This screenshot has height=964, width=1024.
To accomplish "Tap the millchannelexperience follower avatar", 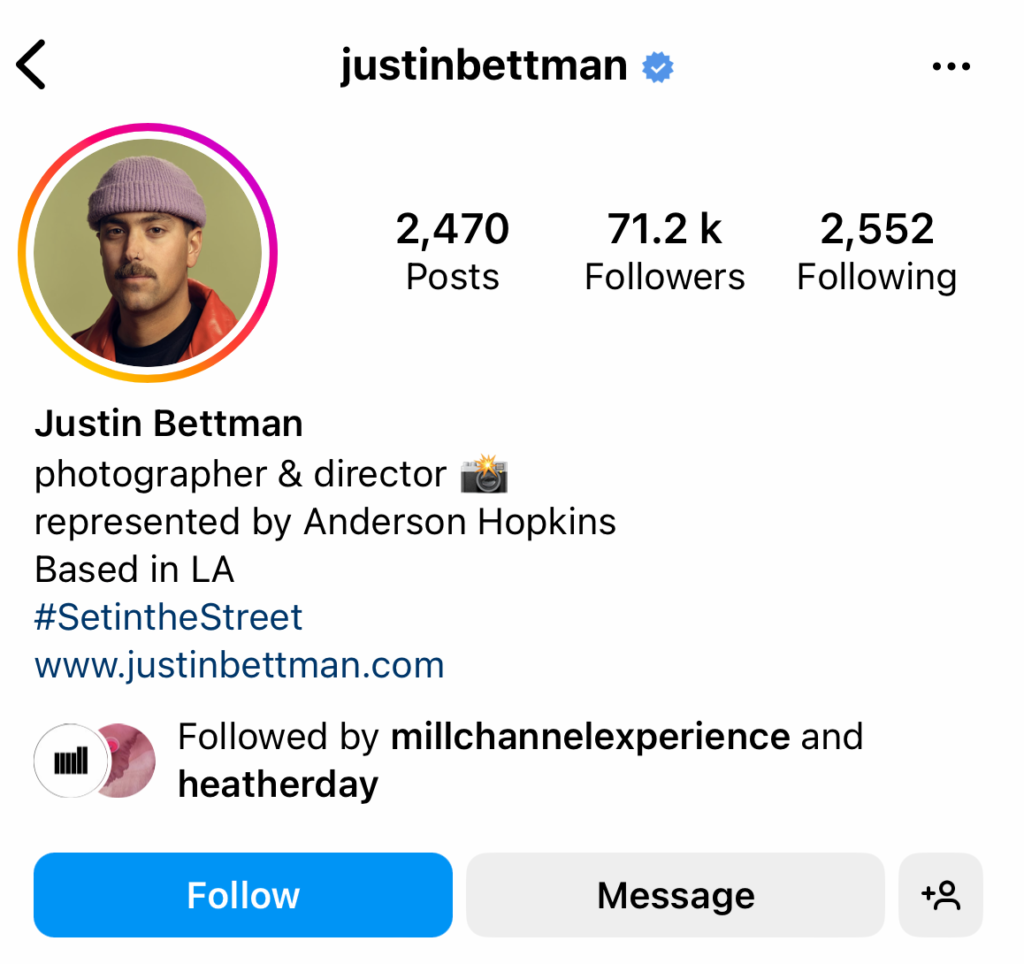I will (70, 761).
